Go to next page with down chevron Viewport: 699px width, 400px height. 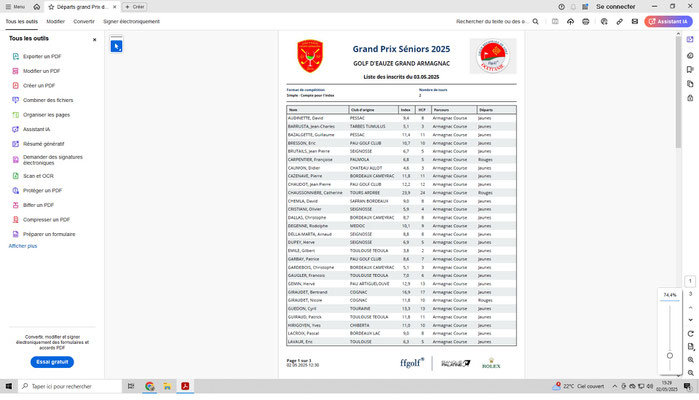[x=691, y=320]
